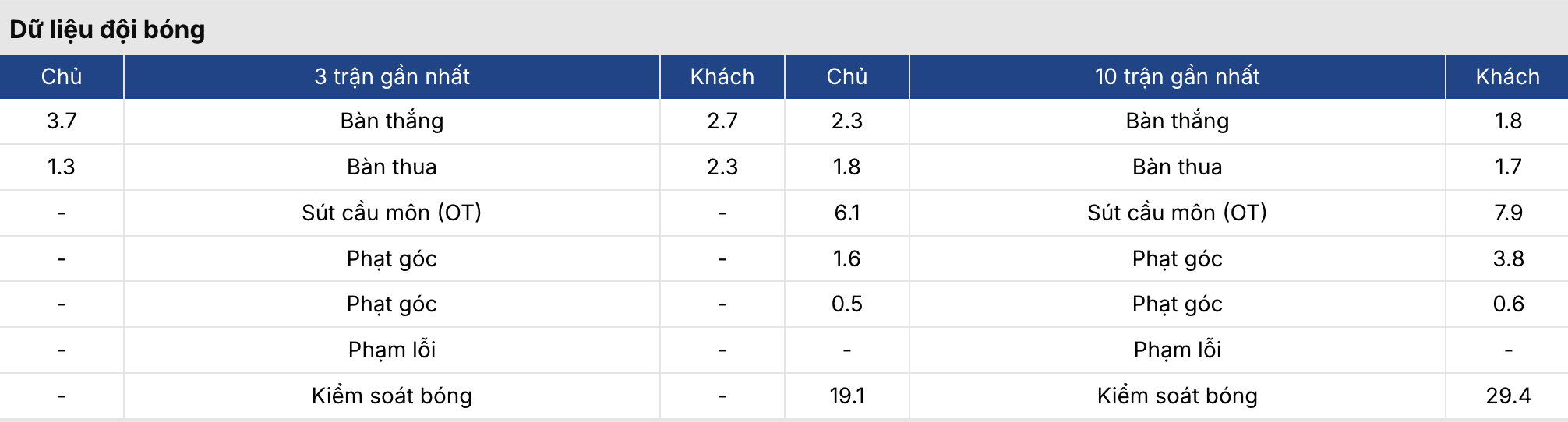
Task: Click home goals value 3.7
Action: pyautogui.click(x=62, y=121)
